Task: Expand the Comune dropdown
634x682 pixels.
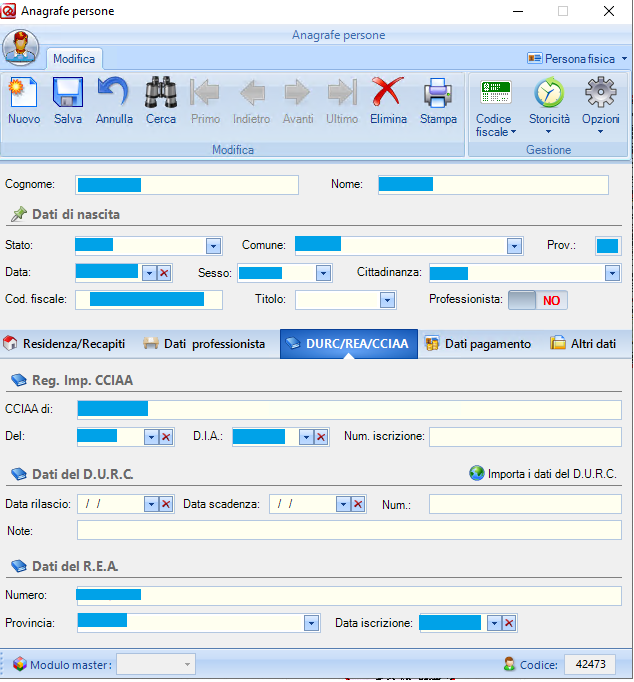Action: pos(514,246)
